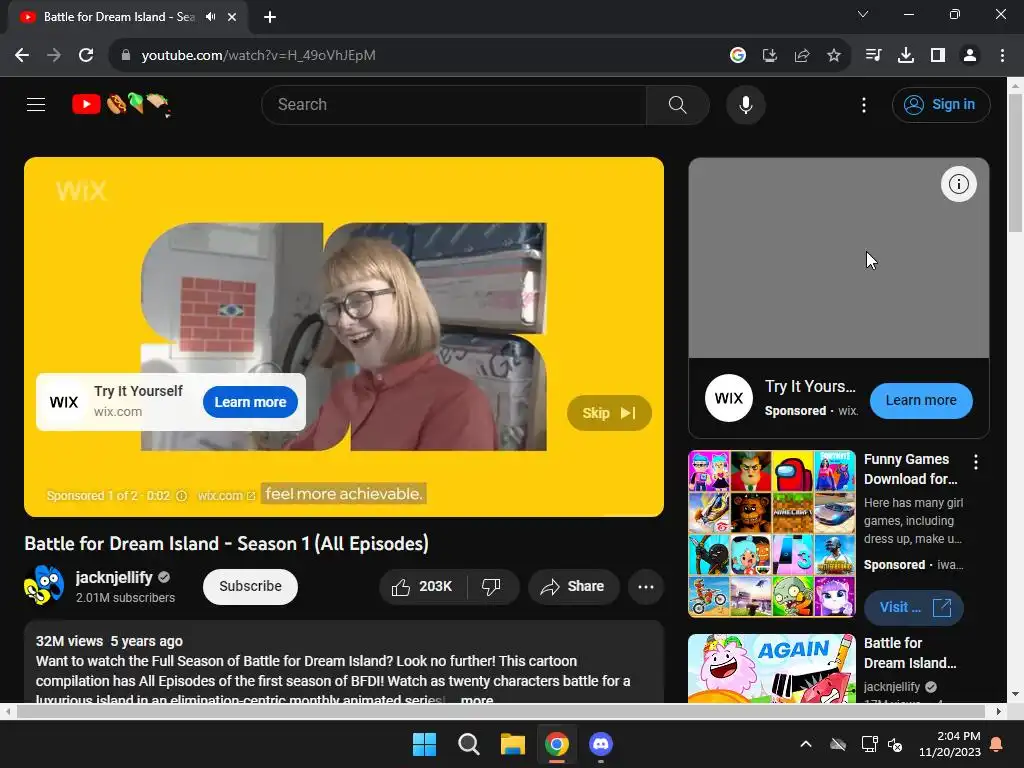Open jacknjellify channel avatar
Viewport: 1024px width, 768px height.
click(44, 586)
